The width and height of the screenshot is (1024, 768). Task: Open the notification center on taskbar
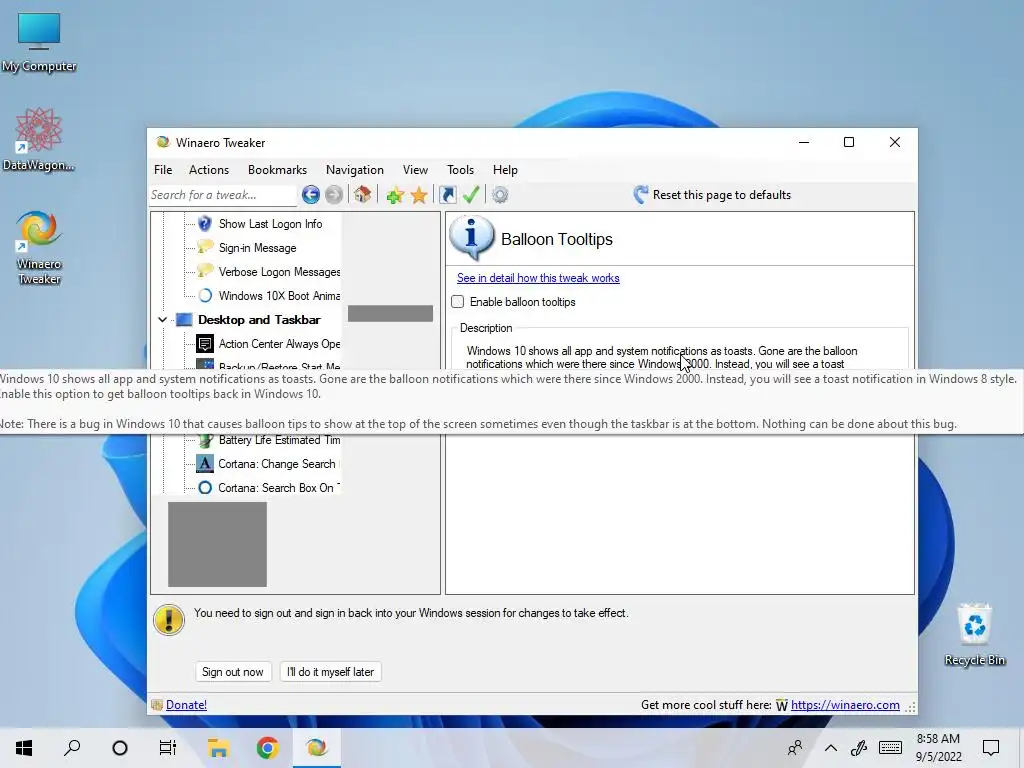click(x=991, y=748)
